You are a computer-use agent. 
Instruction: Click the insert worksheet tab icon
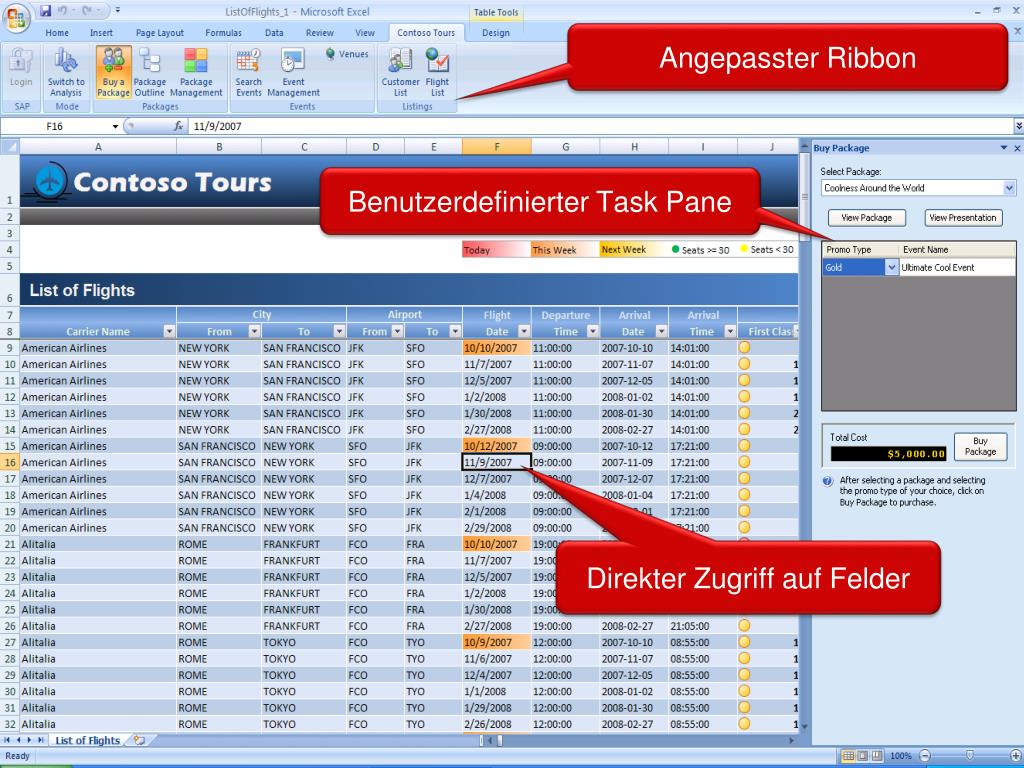pyautogui.click(x=139, y=740)
